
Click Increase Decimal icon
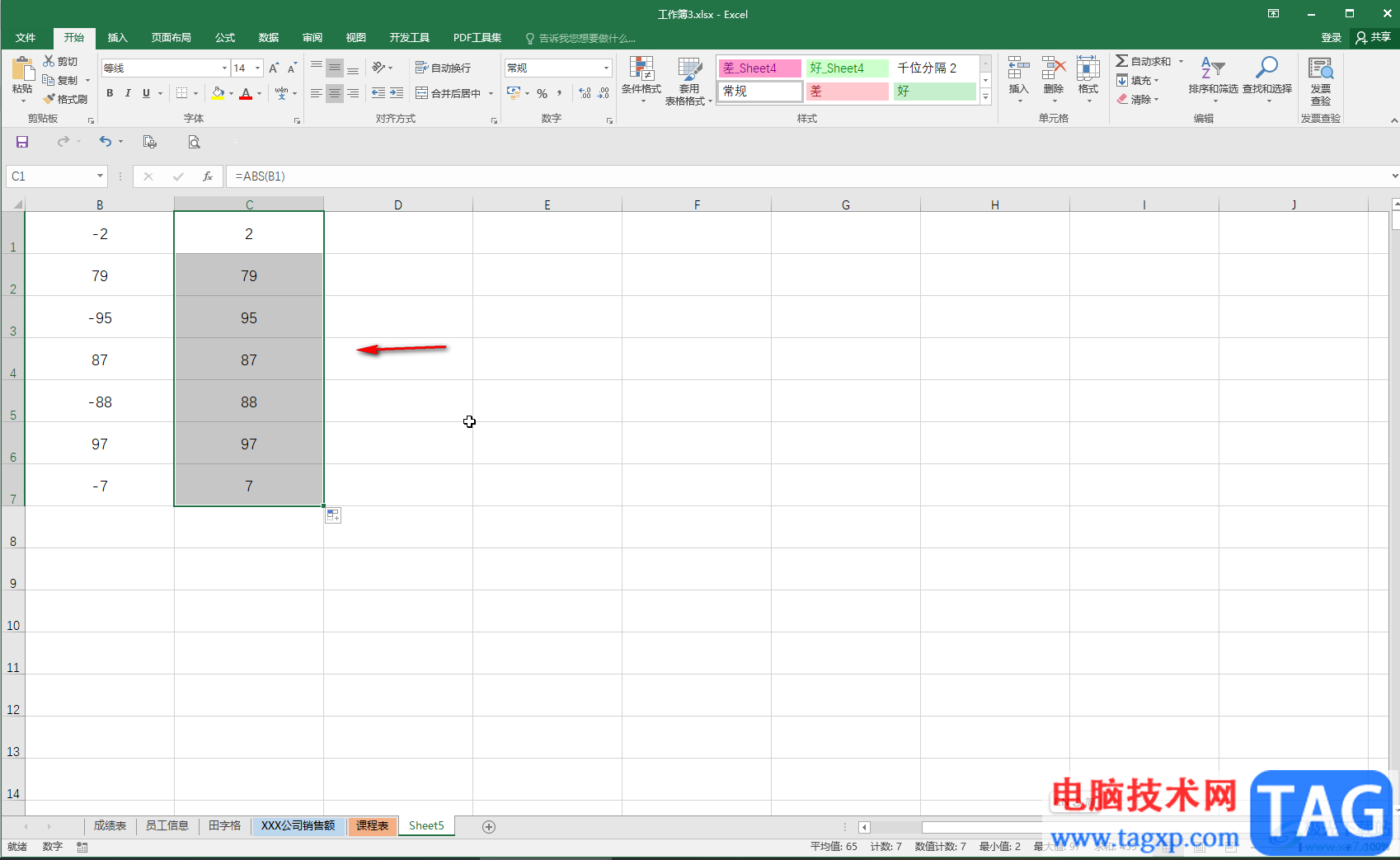tap(585, 93)
